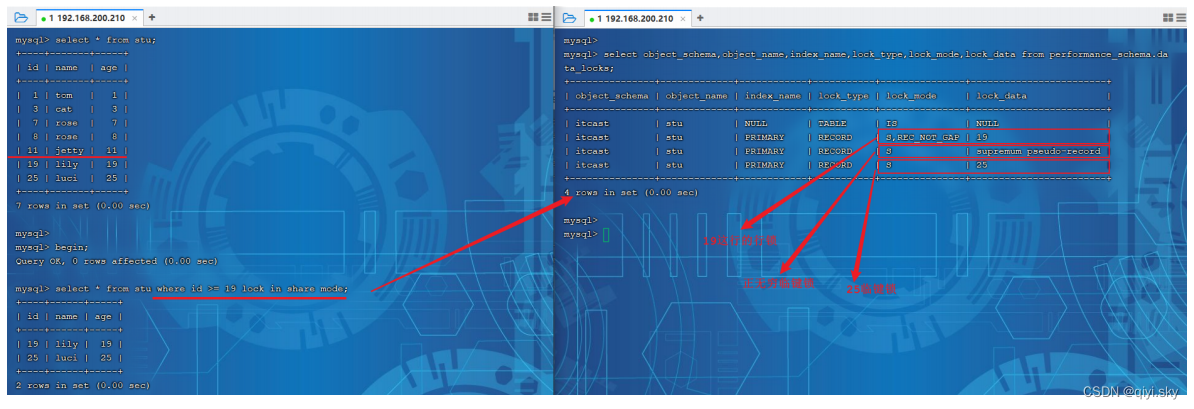Image resolution: width=1194 pixels, height=409 pixels.
Task: Switch to right pane tab 1 192.168.200.210
Action: pos(636,18)
